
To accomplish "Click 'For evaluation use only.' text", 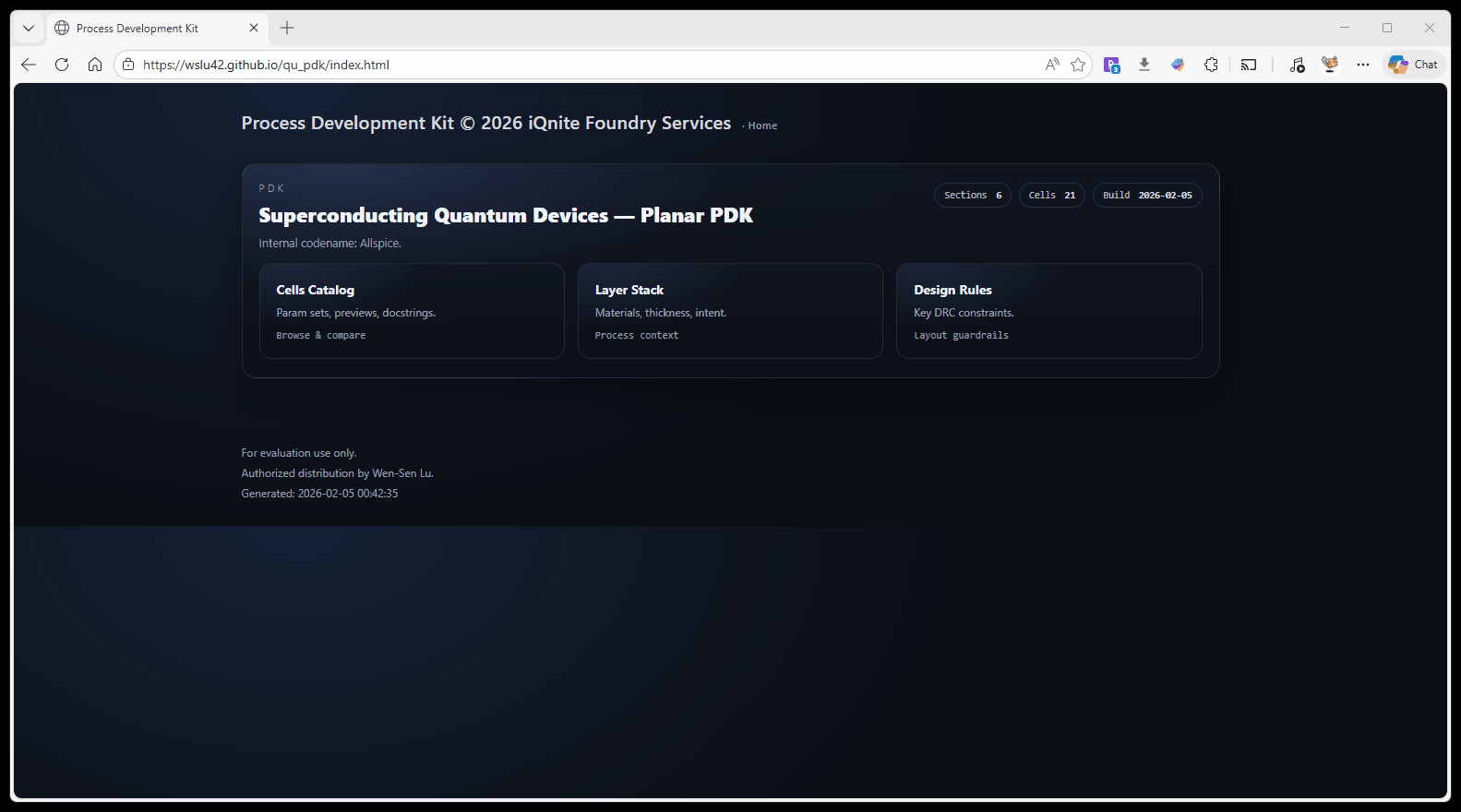I will click(299, 453).
